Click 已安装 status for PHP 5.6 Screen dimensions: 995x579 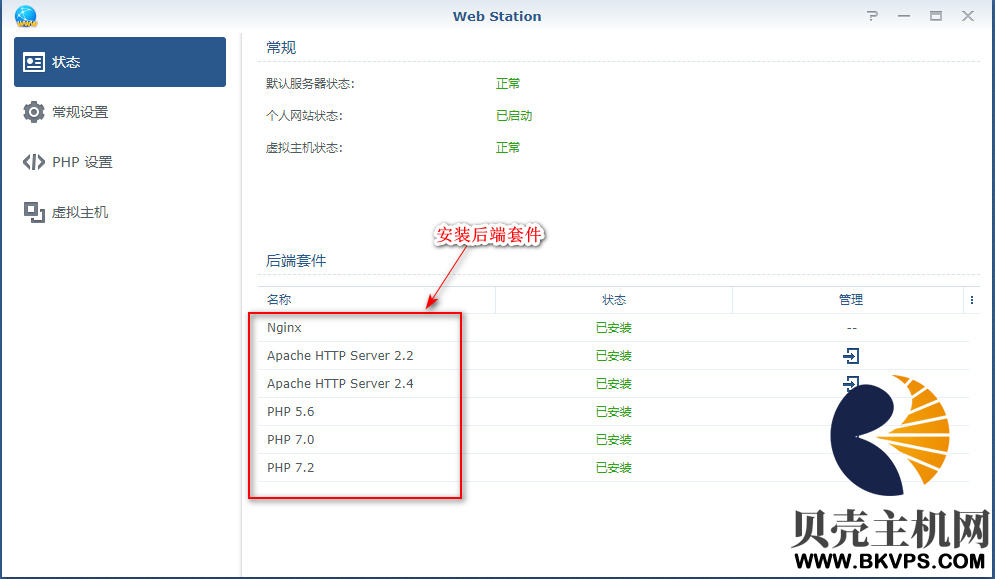tap(614, 412)
